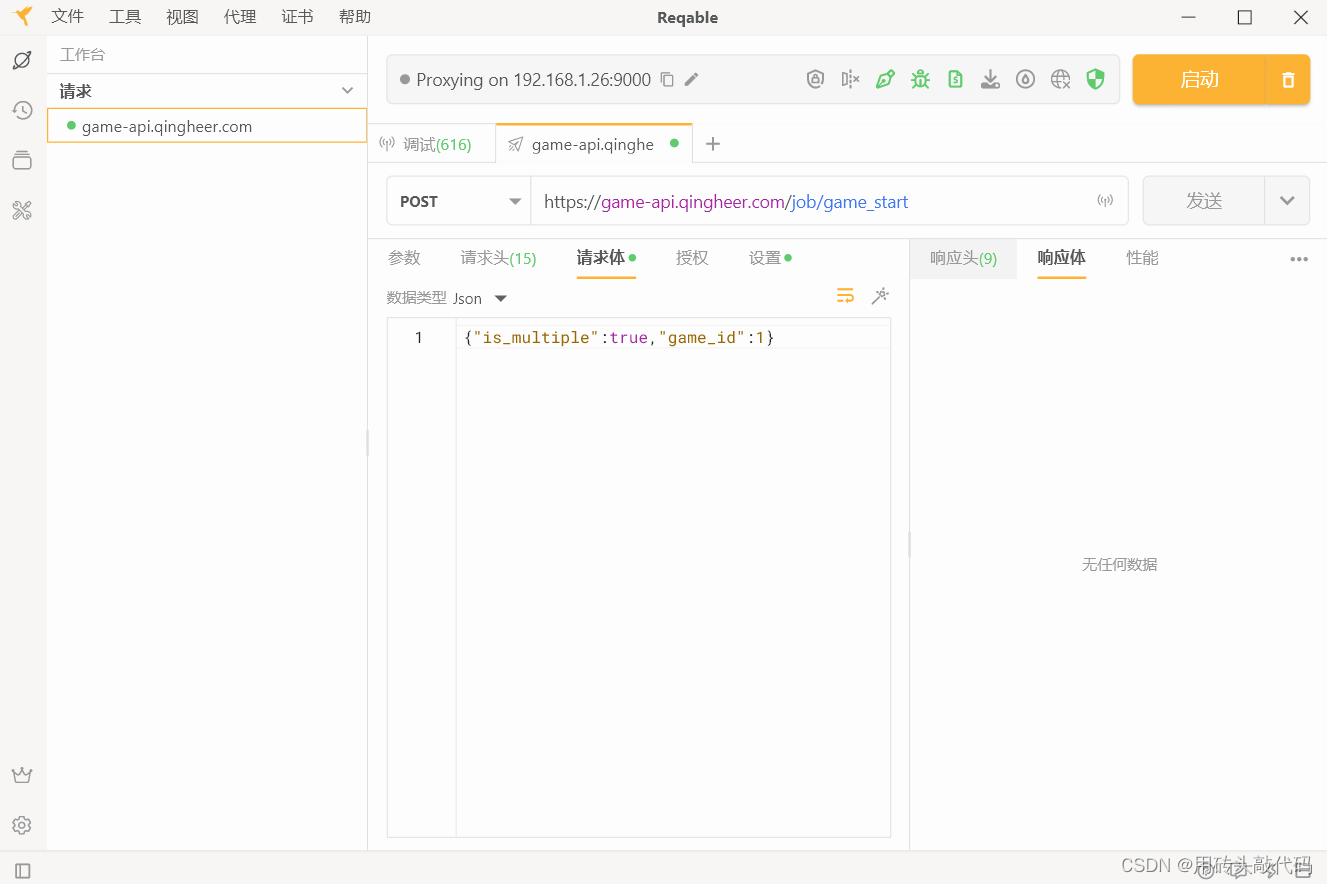Viewport: 1327px width, 884px height.
Task: Switch to the 授权 tab
Action: coord(692,258)
